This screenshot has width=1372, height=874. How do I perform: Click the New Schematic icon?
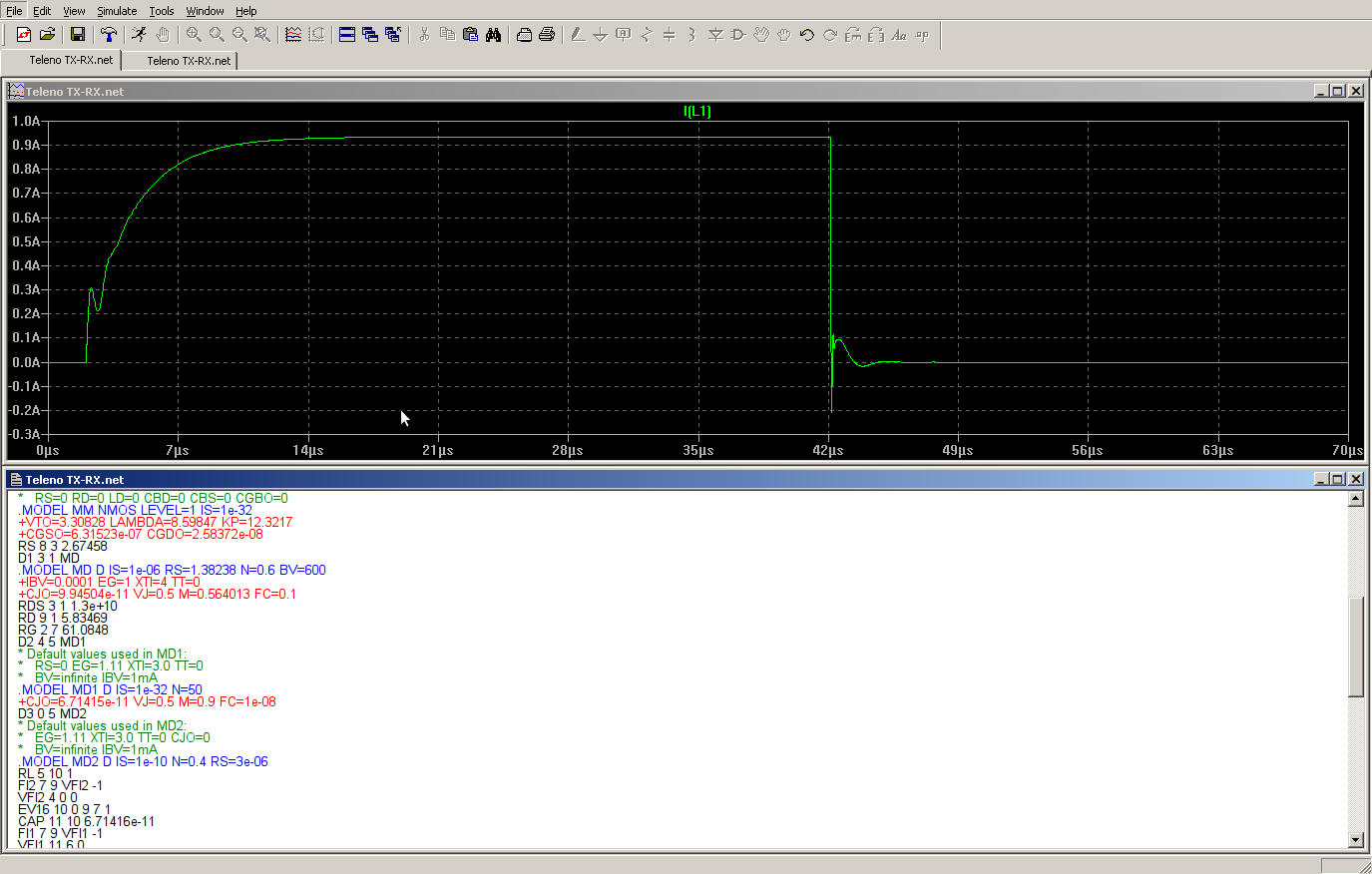24,35
